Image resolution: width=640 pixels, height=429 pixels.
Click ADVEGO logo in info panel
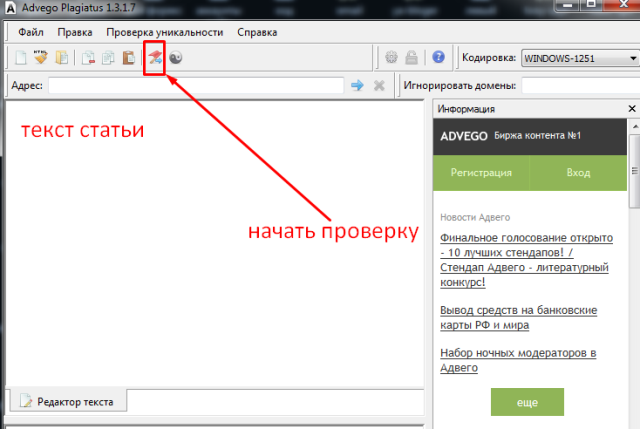point(464,136)
